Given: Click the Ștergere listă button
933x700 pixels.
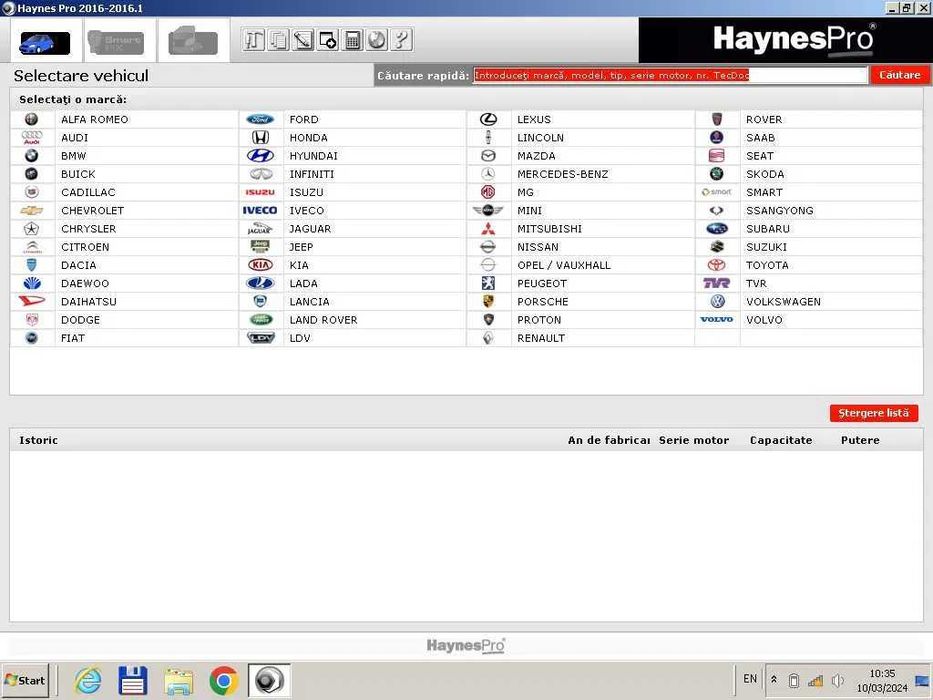Looking at the screenshot, I should (873, 413).
